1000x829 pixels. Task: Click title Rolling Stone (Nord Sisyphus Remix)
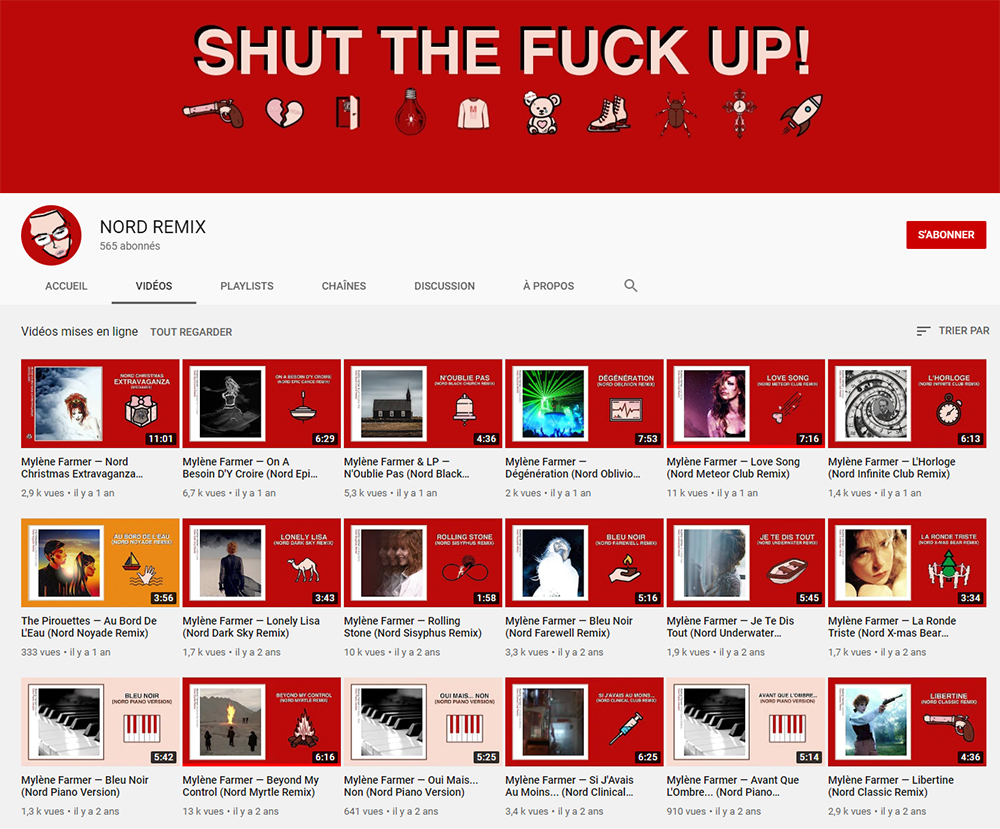413,627
